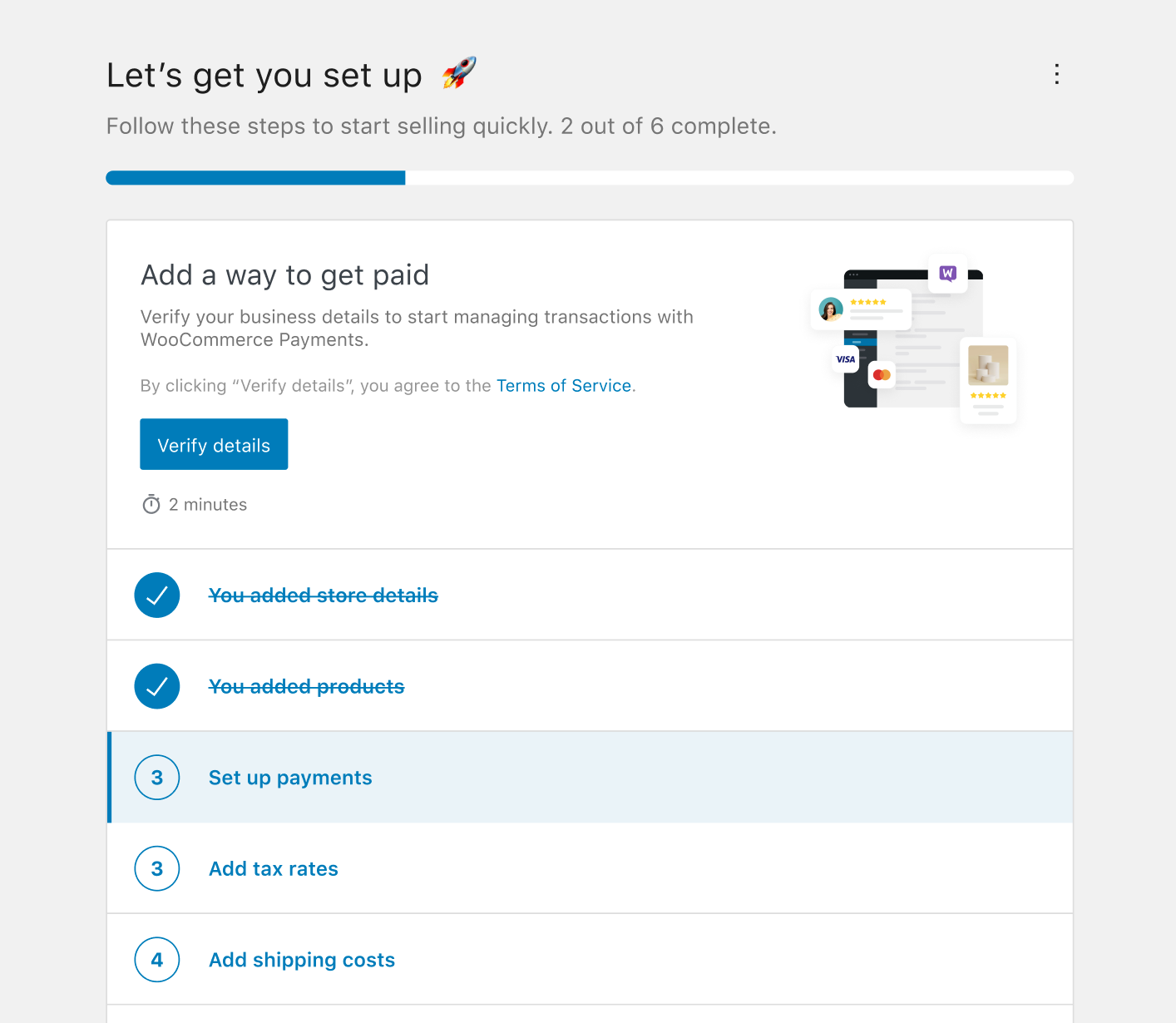Uncheck the completed store details step

(x=156, y=595)
